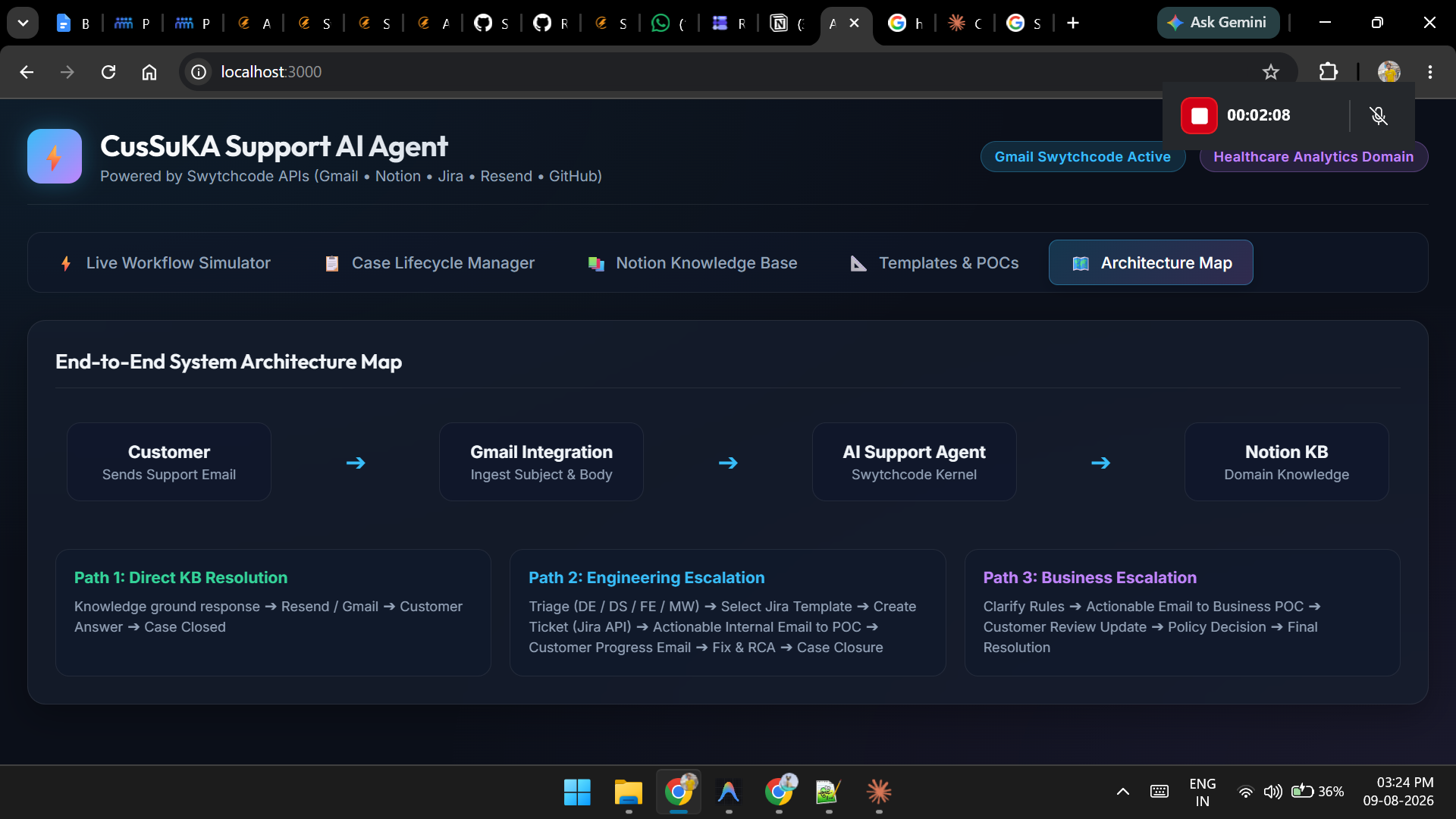Open the Windows Start menu
The height and width of the screenshot is (819, 1456).
tap(577, 792)
